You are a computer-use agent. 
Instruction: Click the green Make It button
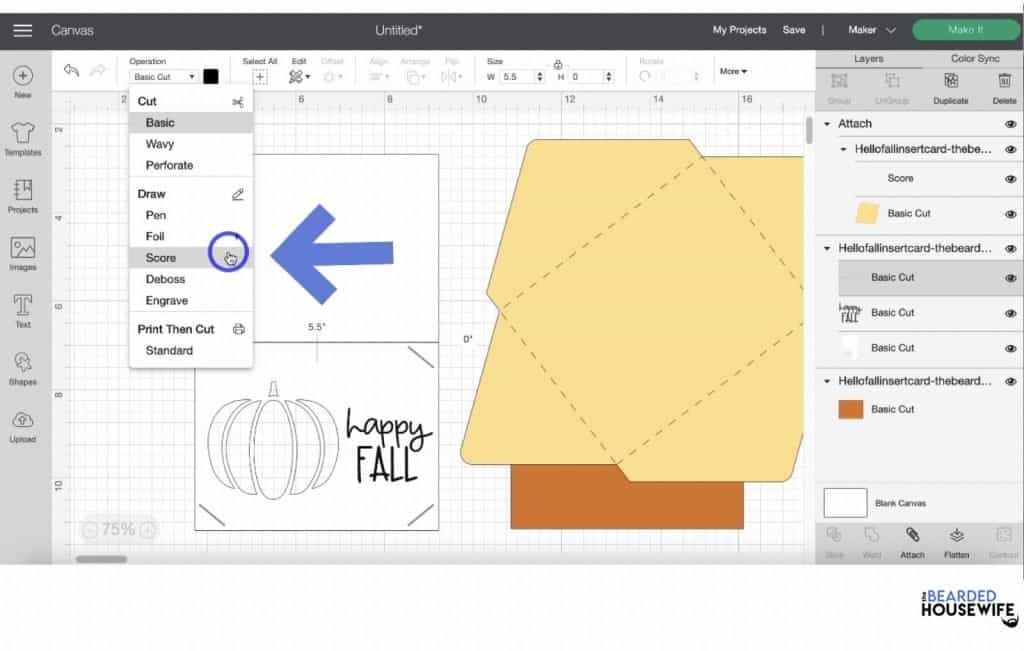pyautogui.click(x=966, y=31)
